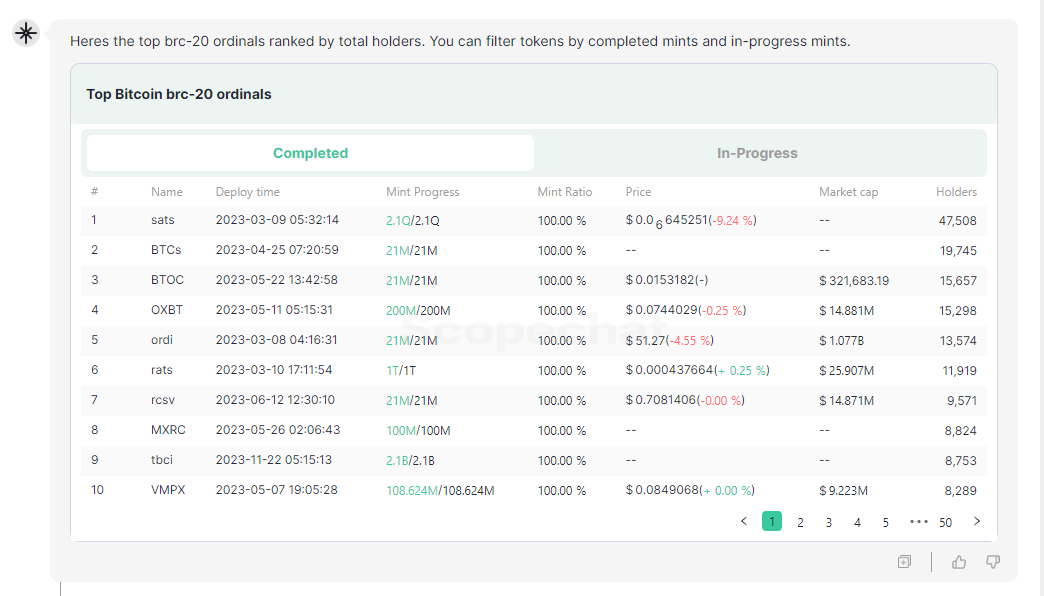Select the sats token row name

[x=163, y=220]
